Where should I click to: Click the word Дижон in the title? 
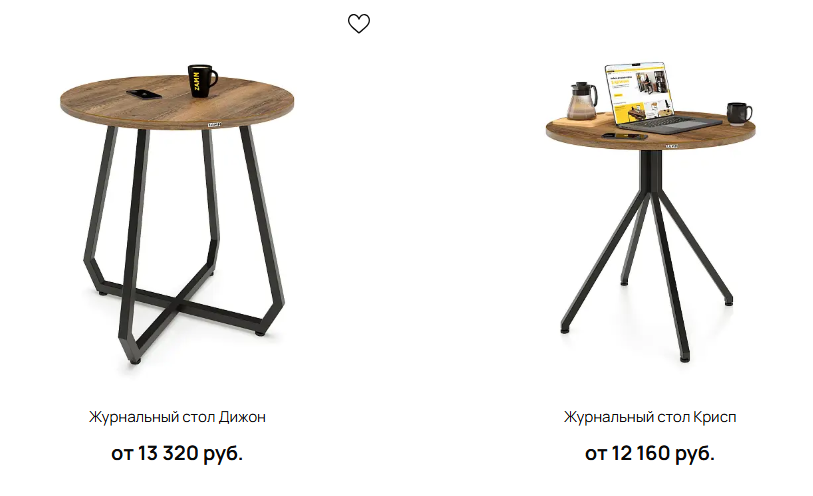(242, 417)
